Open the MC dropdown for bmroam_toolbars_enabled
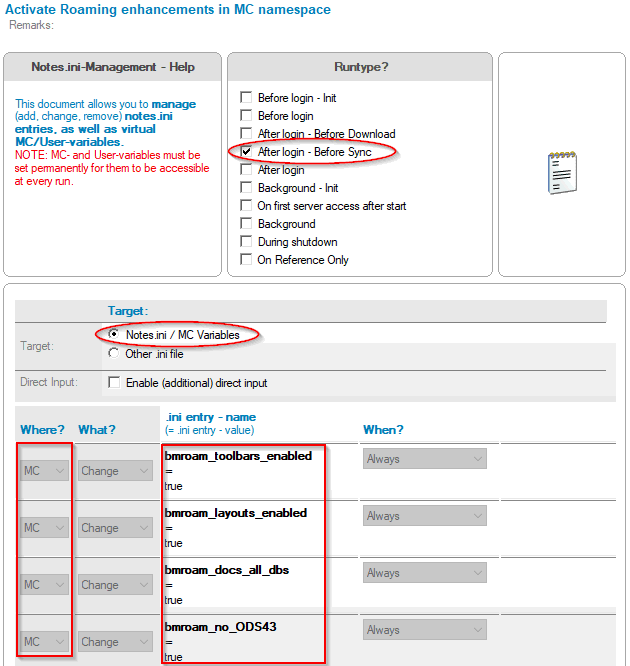 (44, 471)
